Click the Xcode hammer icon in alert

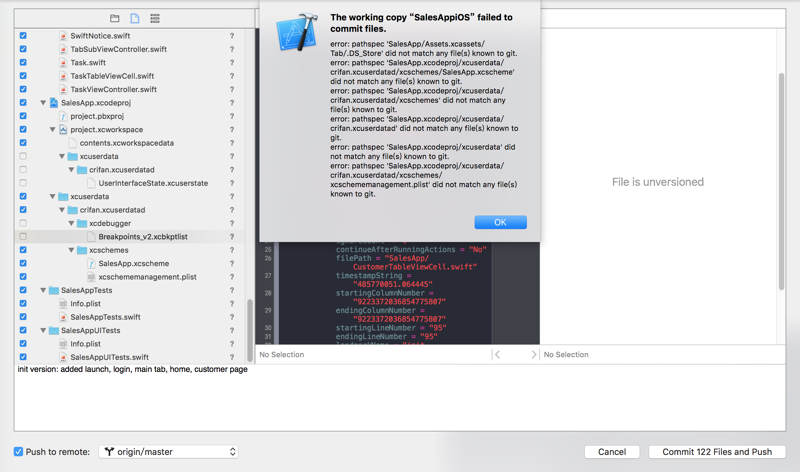tap(297, 32)
